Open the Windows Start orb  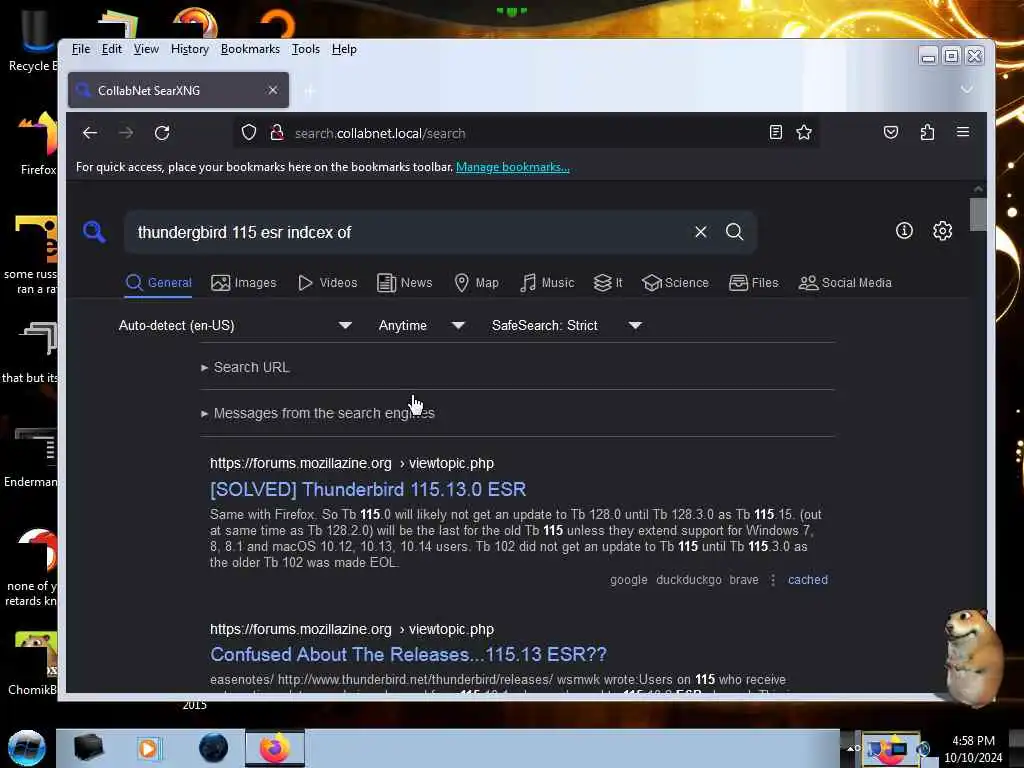pyautogui.click(x=26, y=748)
